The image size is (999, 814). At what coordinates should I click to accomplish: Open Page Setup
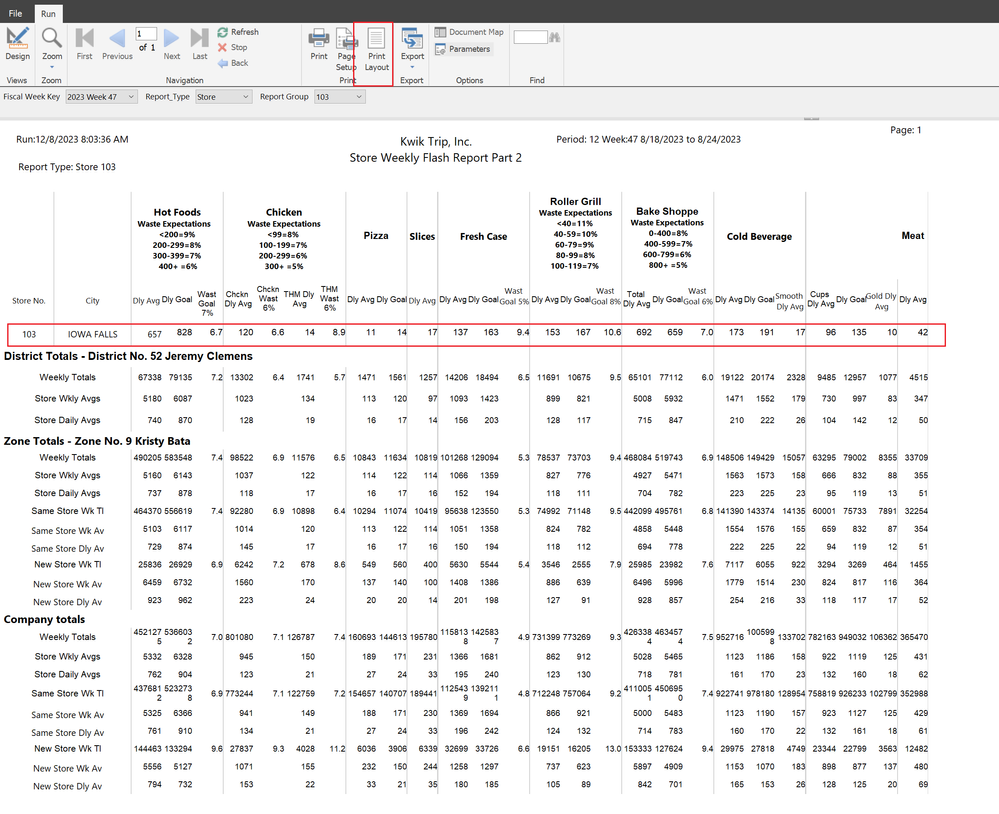click(346, 49)
